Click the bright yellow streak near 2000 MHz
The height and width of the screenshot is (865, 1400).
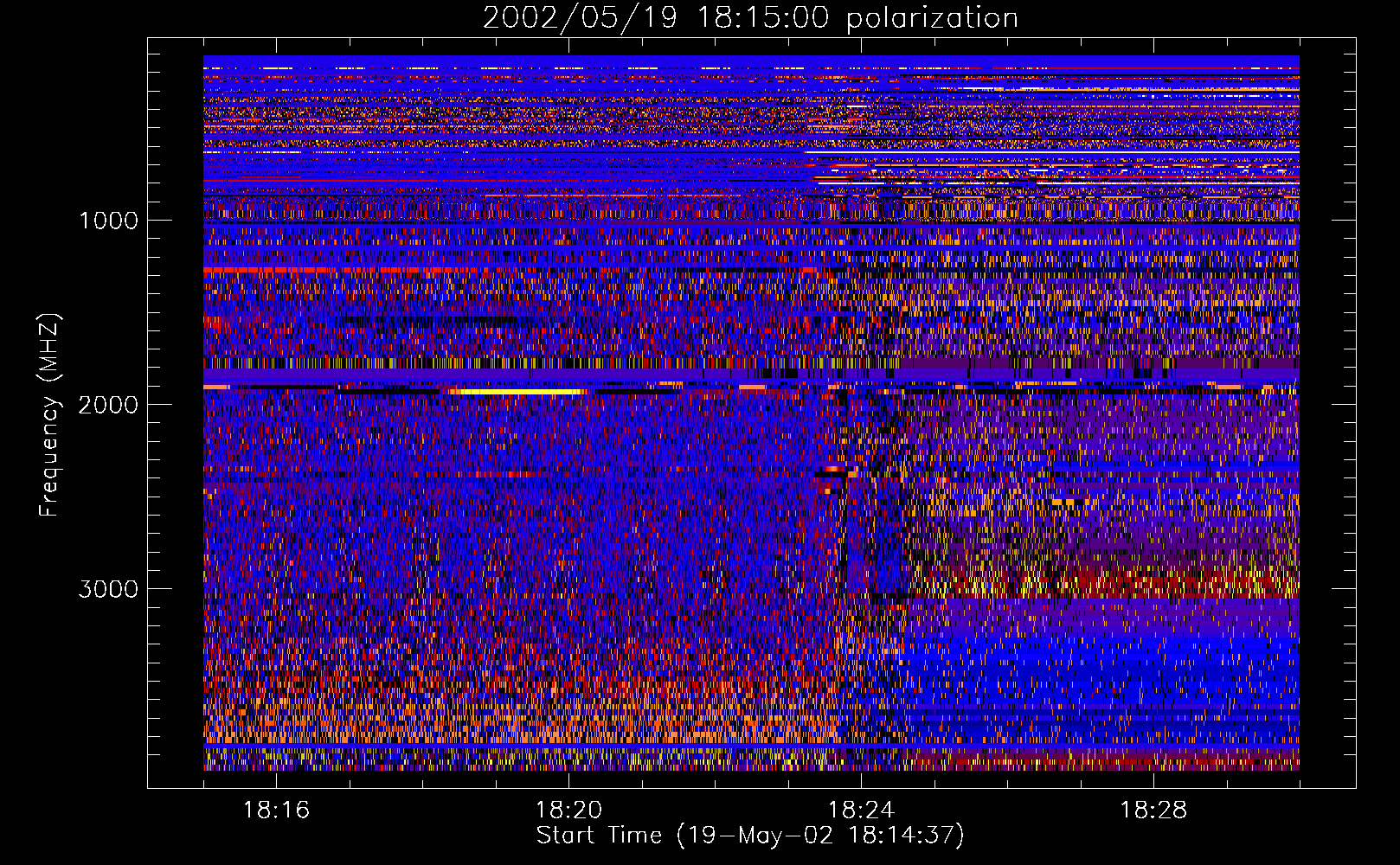(x=517, y=392)
